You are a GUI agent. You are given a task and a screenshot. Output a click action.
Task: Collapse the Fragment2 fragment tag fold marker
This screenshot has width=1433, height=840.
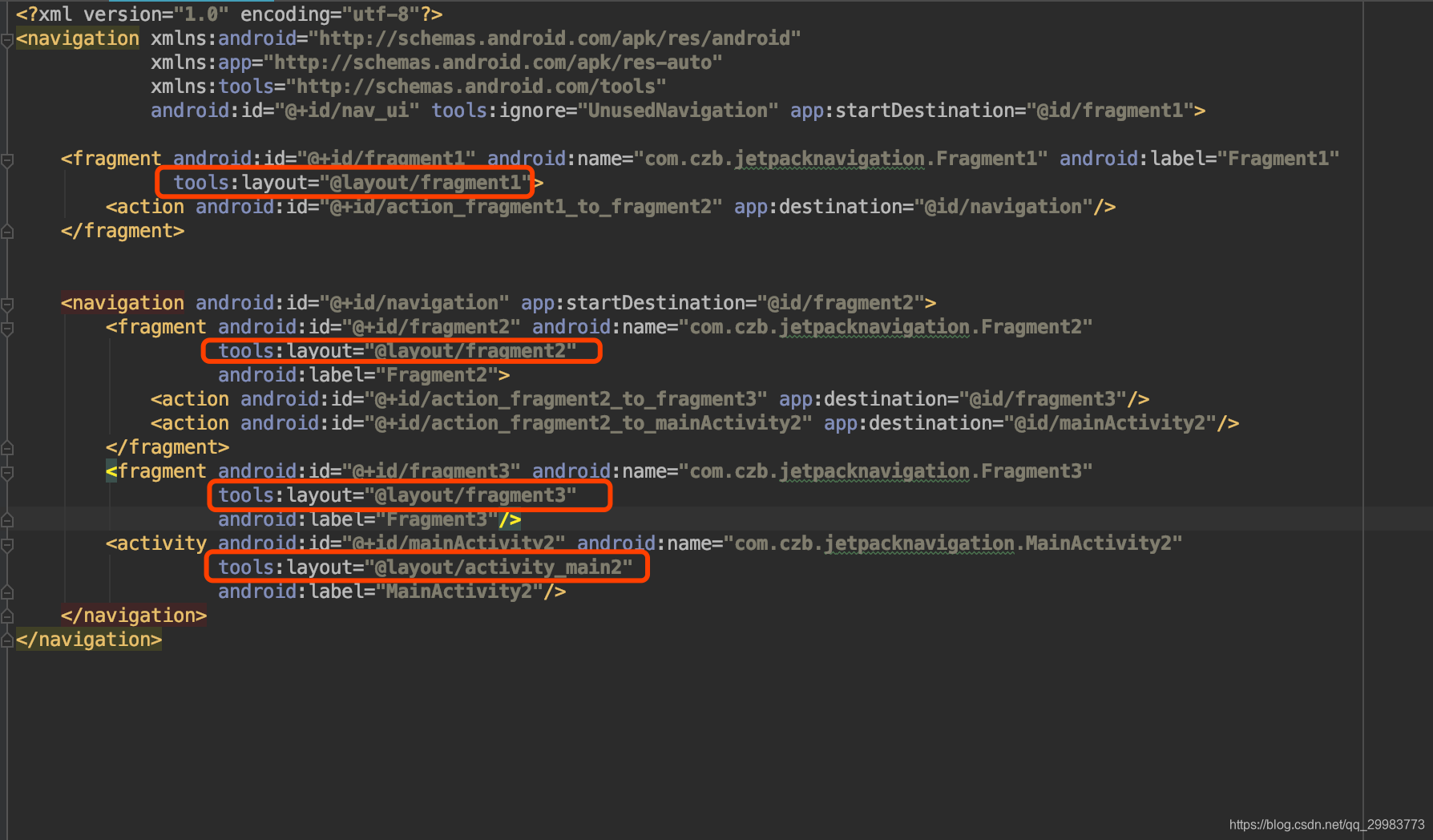point(6,329)
